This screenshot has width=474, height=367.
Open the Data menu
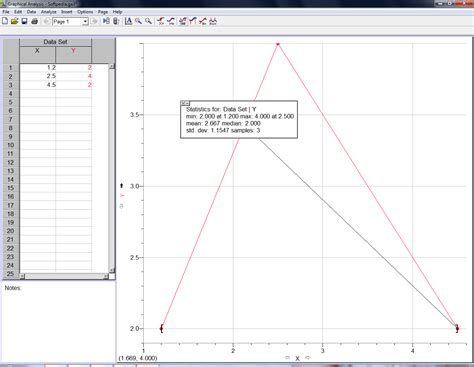click(x=31, y=12)
